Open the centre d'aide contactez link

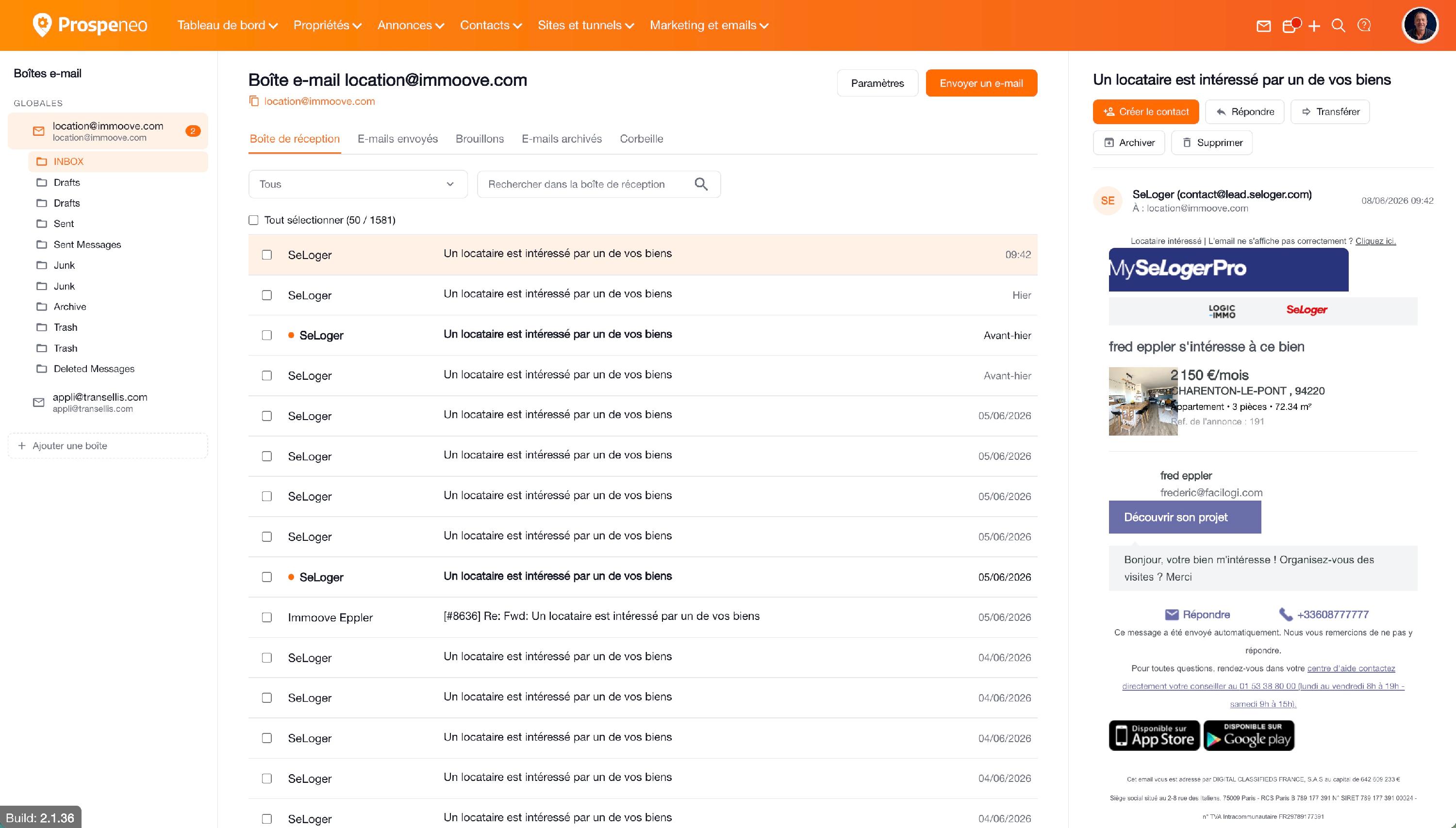pyautogui.click(x=1351, y=668)
